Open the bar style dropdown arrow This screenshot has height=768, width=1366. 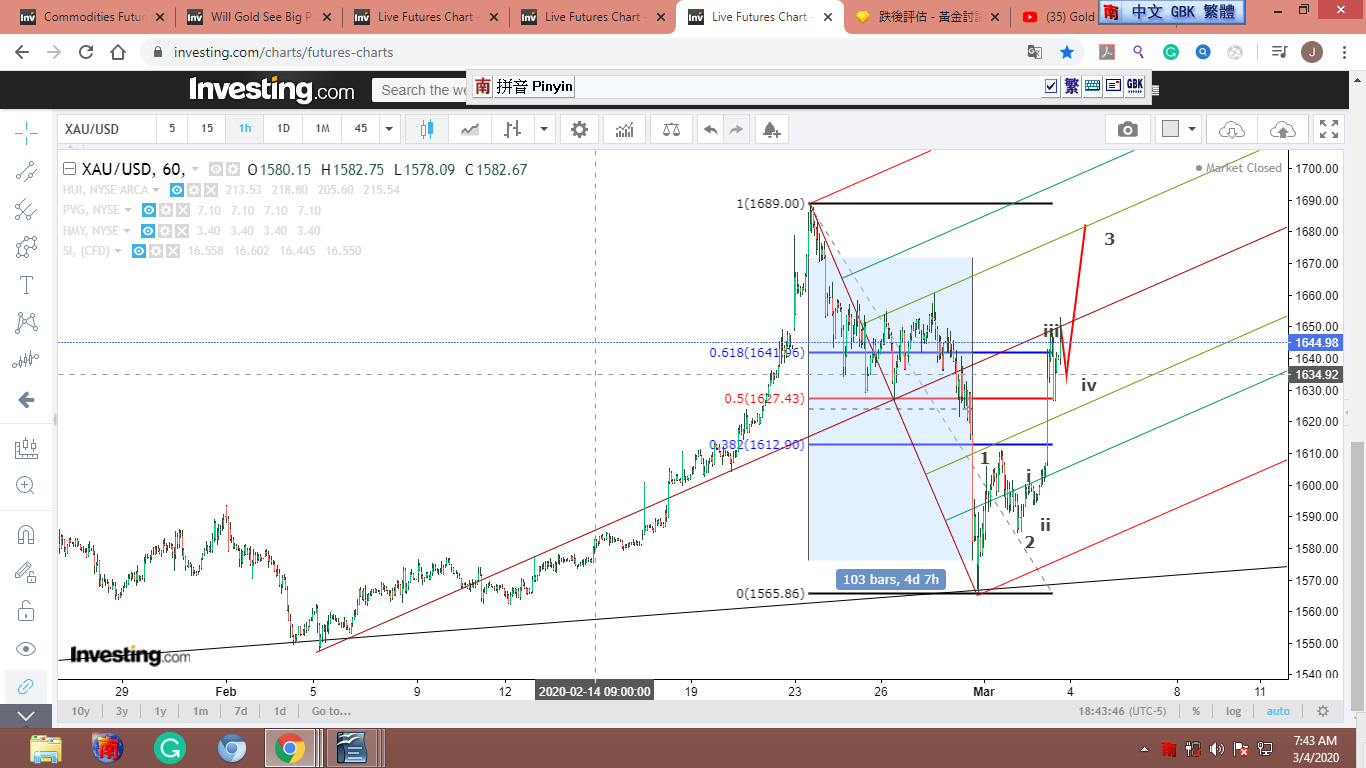pyautogui.click(x=543, y=129)
